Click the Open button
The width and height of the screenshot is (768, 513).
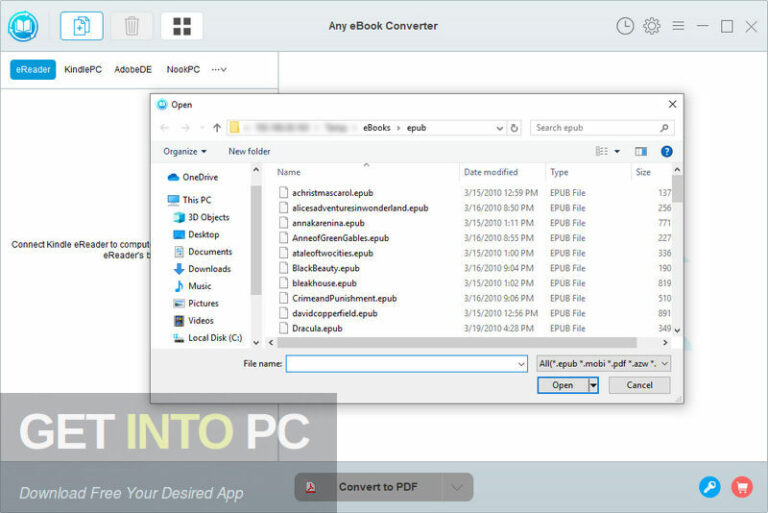[x=563, y=385]
